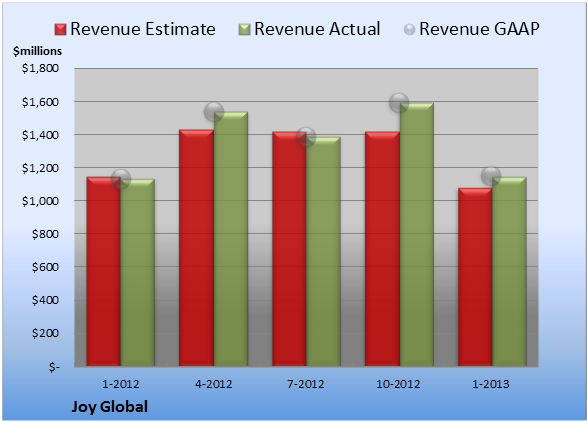
Task: Click the $600 axis label
Action: tap(45, 267)
